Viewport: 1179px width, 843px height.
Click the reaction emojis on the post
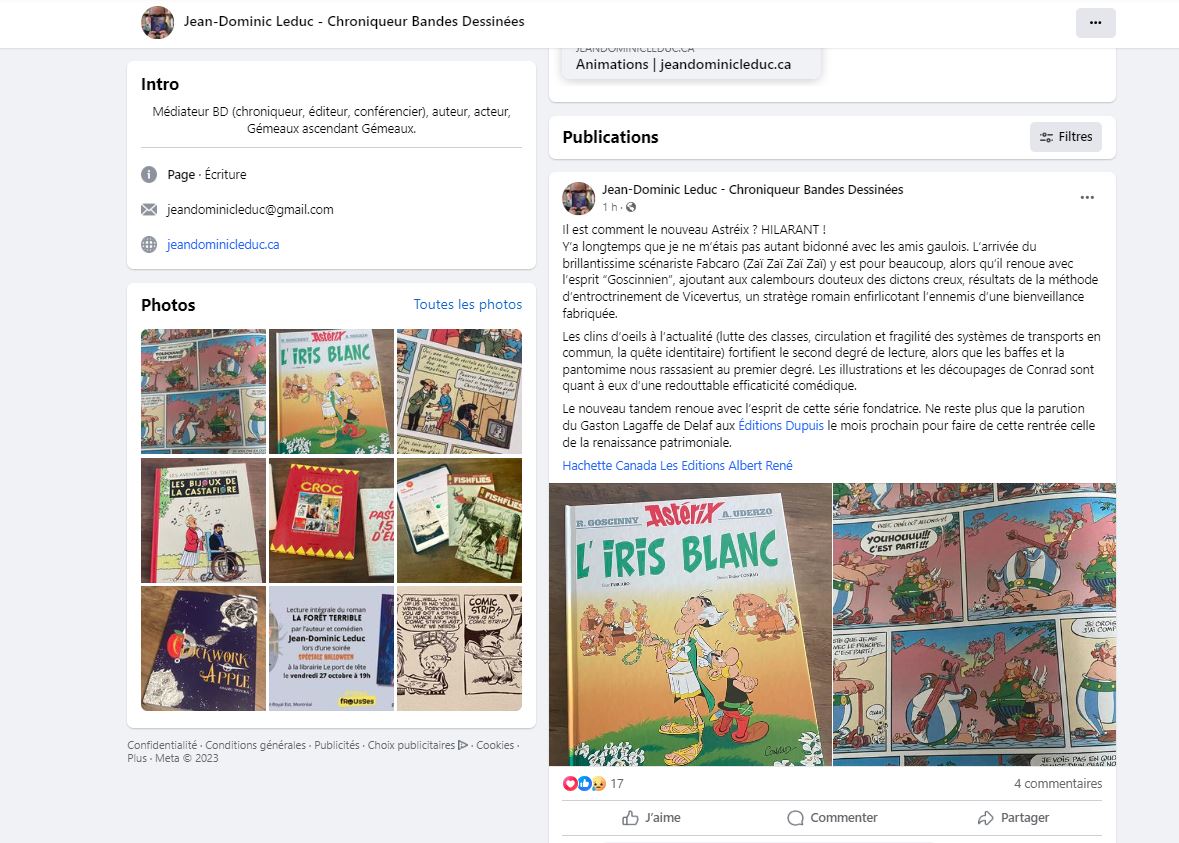click(584, 784)
